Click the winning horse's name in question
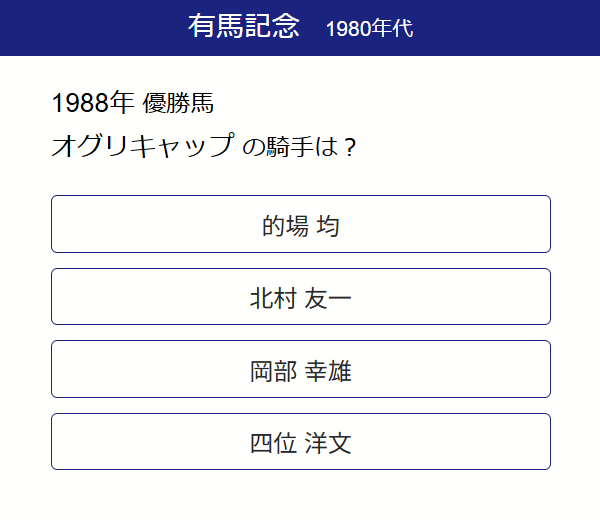Image resolution: width=600 pixels, height=520 pixels. [142, 147]
